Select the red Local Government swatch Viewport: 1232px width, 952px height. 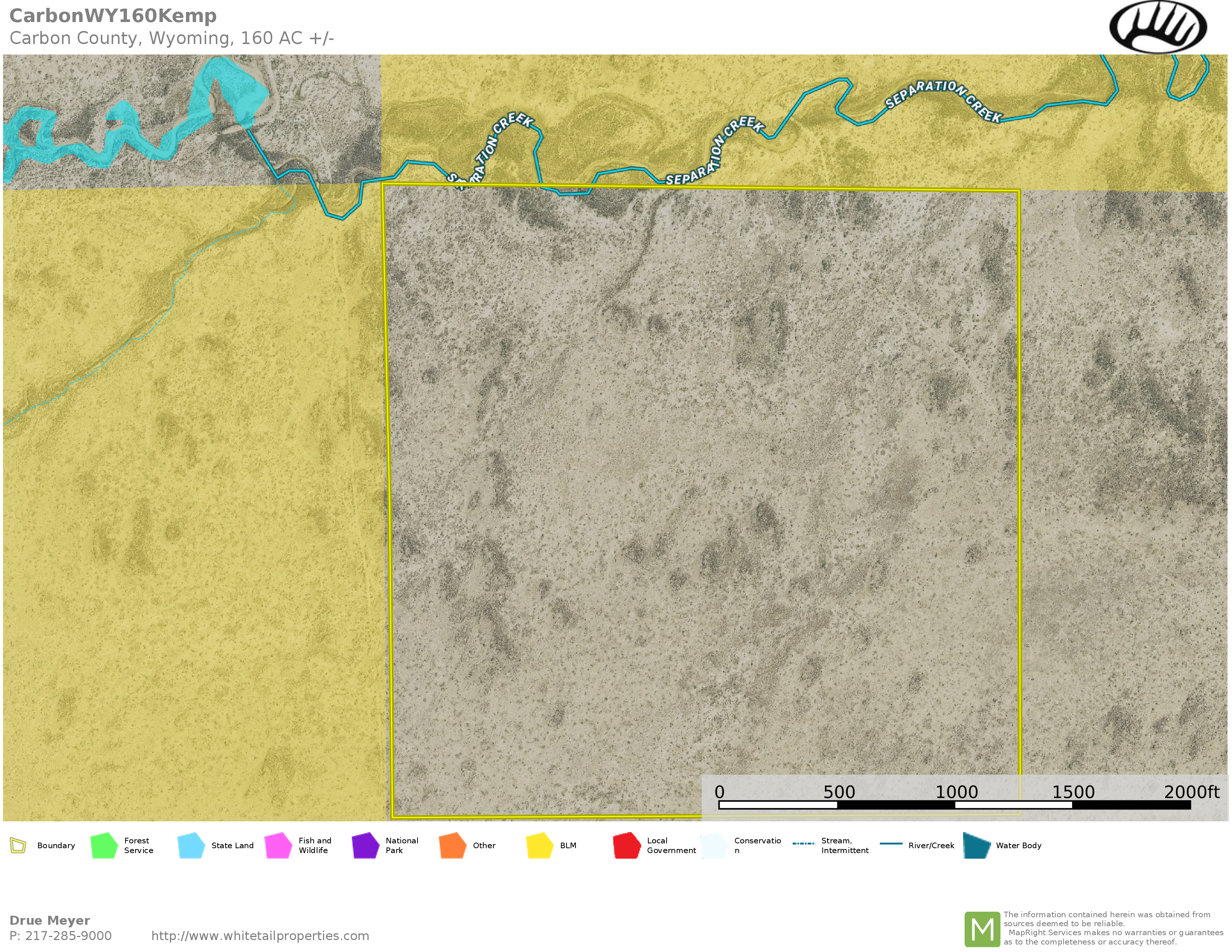click(x=627, y=845)
